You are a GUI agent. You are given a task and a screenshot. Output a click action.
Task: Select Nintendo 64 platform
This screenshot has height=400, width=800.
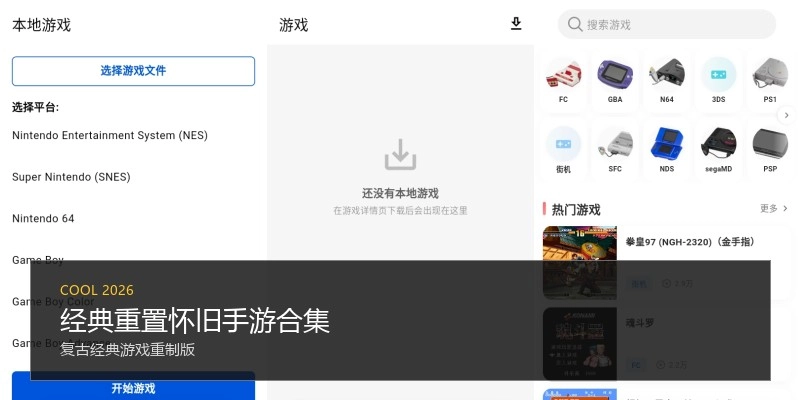click(43, 218)
